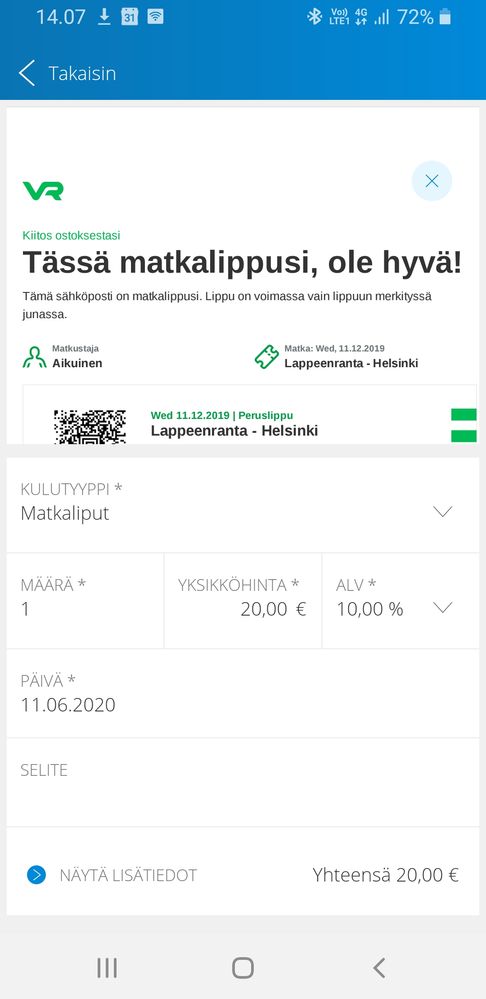Tap the ticket icon next to Matka

tap(267, 357)
